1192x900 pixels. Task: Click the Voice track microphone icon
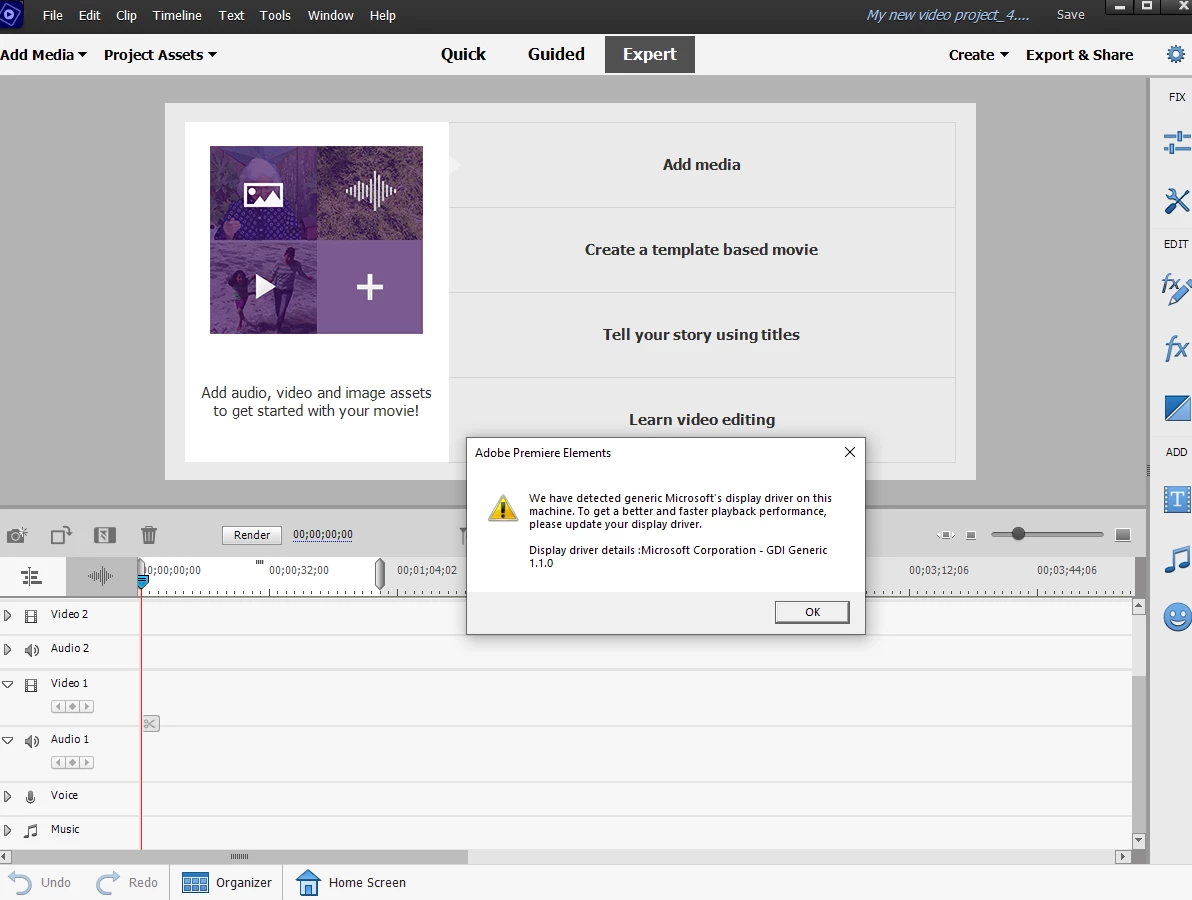click(30, 797)
